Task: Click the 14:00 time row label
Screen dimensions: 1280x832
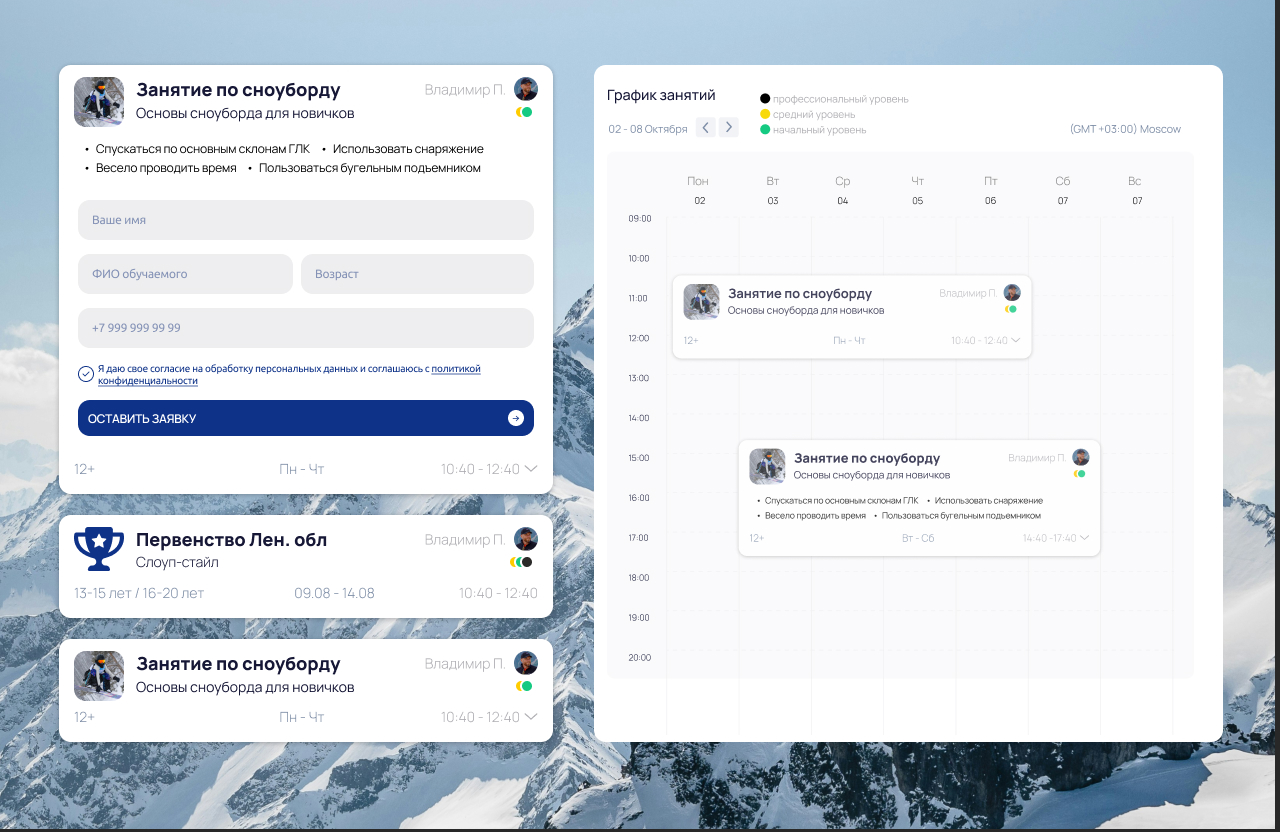Action: [x=640, y=418]
